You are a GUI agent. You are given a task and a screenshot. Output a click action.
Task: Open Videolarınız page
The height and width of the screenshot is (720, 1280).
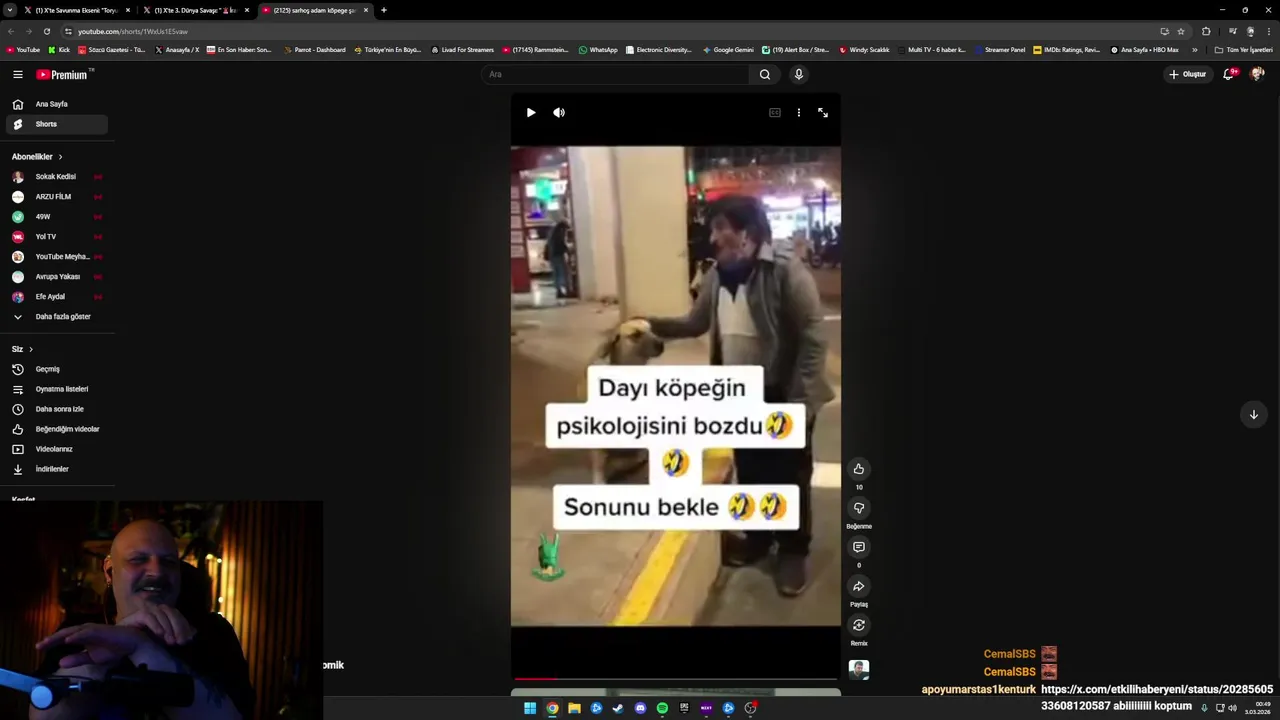pos(57,449)
